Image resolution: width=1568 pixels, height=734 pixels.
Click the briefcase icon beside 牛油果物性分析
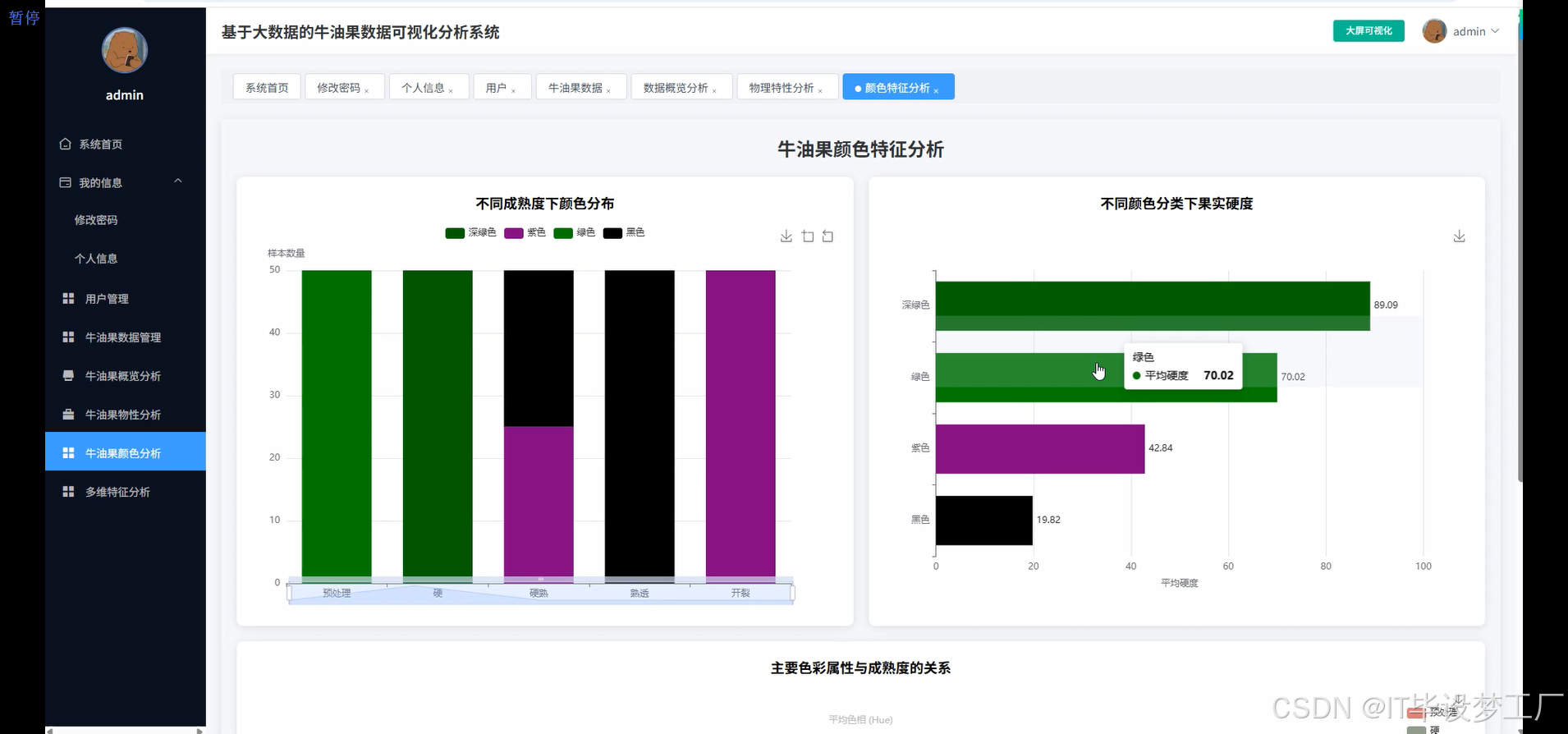tap(69, 414)
